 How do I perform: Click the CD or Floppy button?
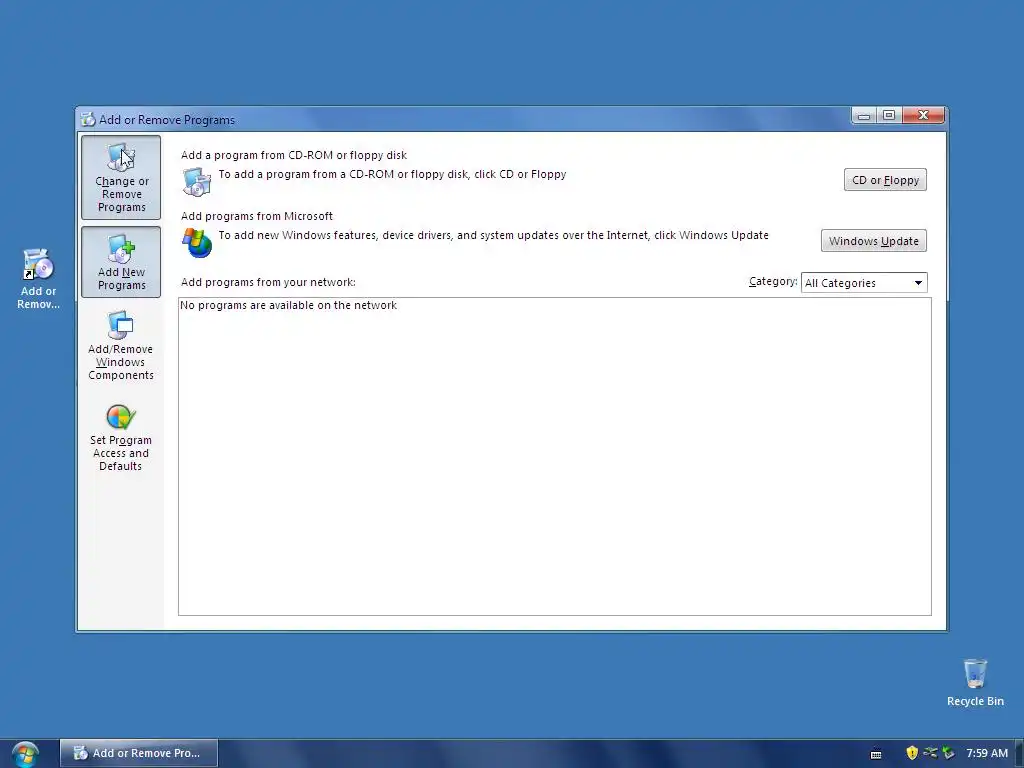(885, 180)
